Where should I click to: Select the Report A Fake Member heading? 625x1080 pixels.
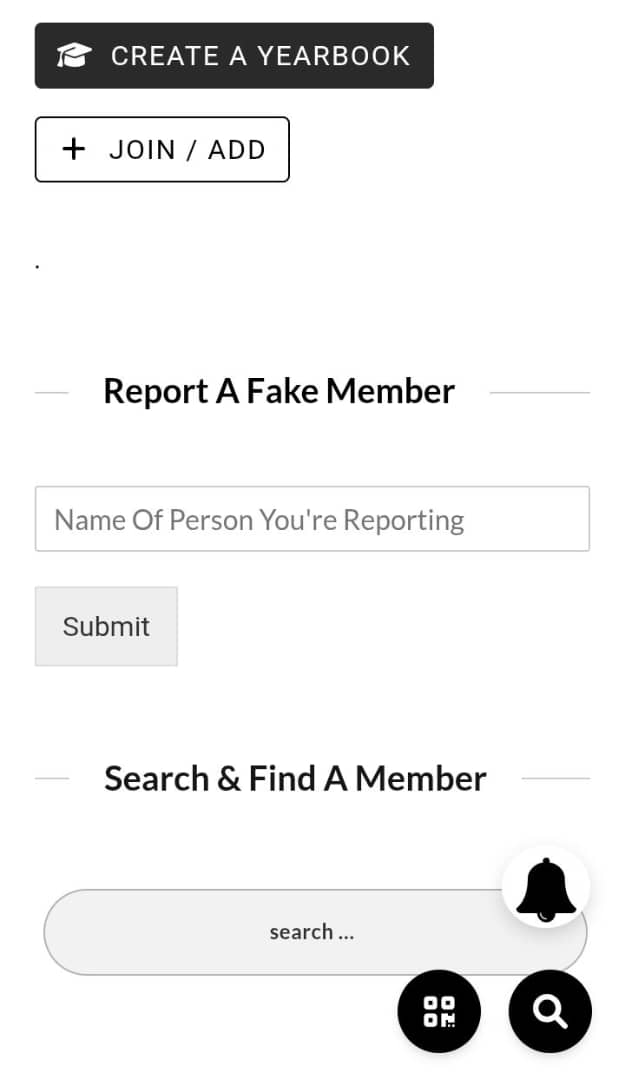pyautogui.click(x=279, y=391)
